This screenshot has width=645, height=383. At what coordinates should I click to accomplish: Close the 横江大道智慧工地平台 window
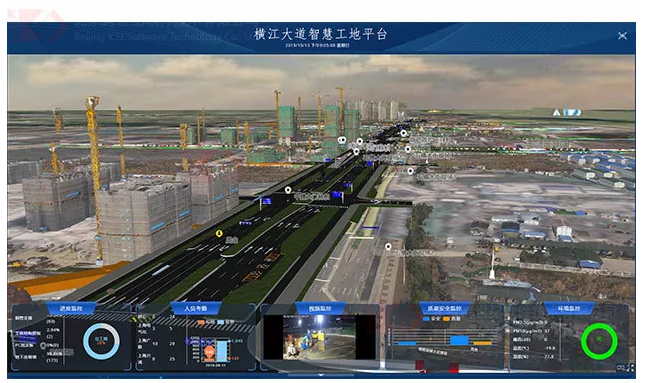coord(622,36)
